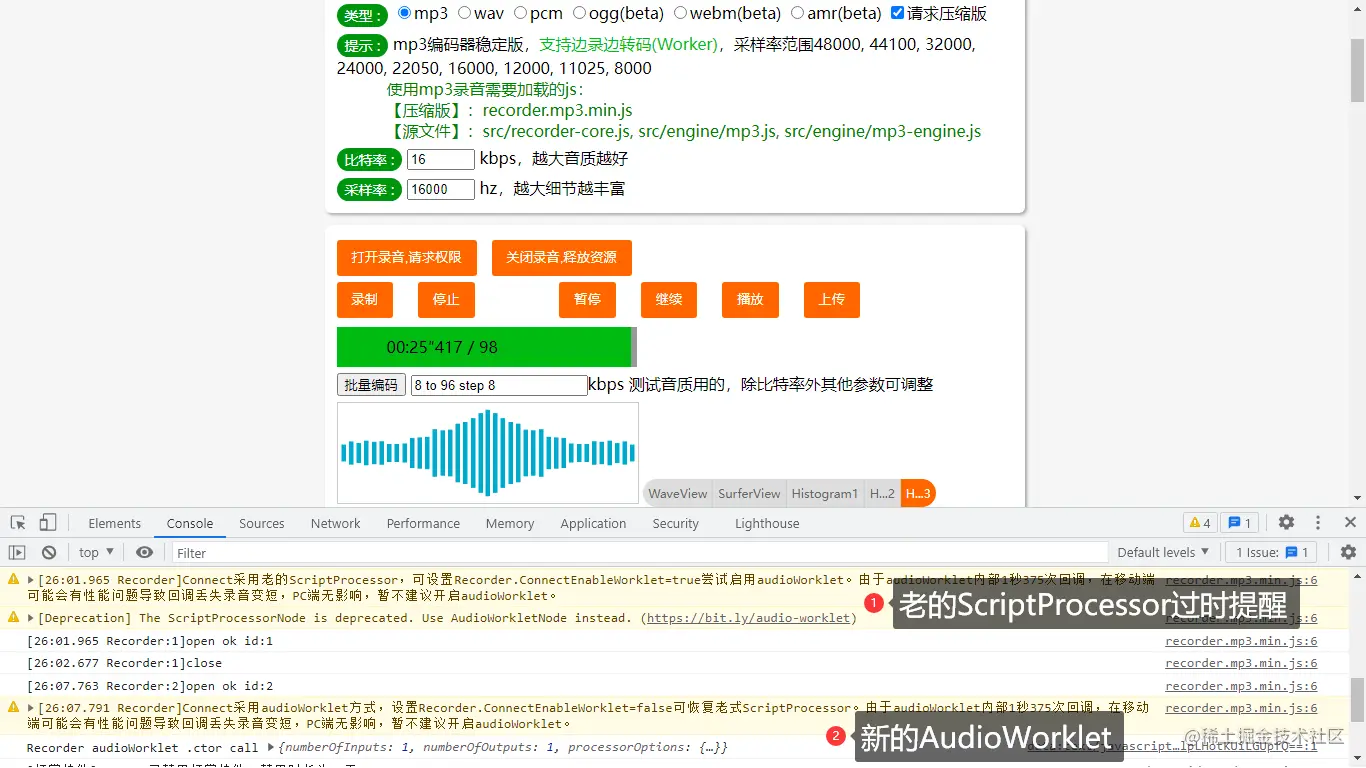Switch to the Performance tab
Screen dimensions: 1366x768
coord(423,523)
